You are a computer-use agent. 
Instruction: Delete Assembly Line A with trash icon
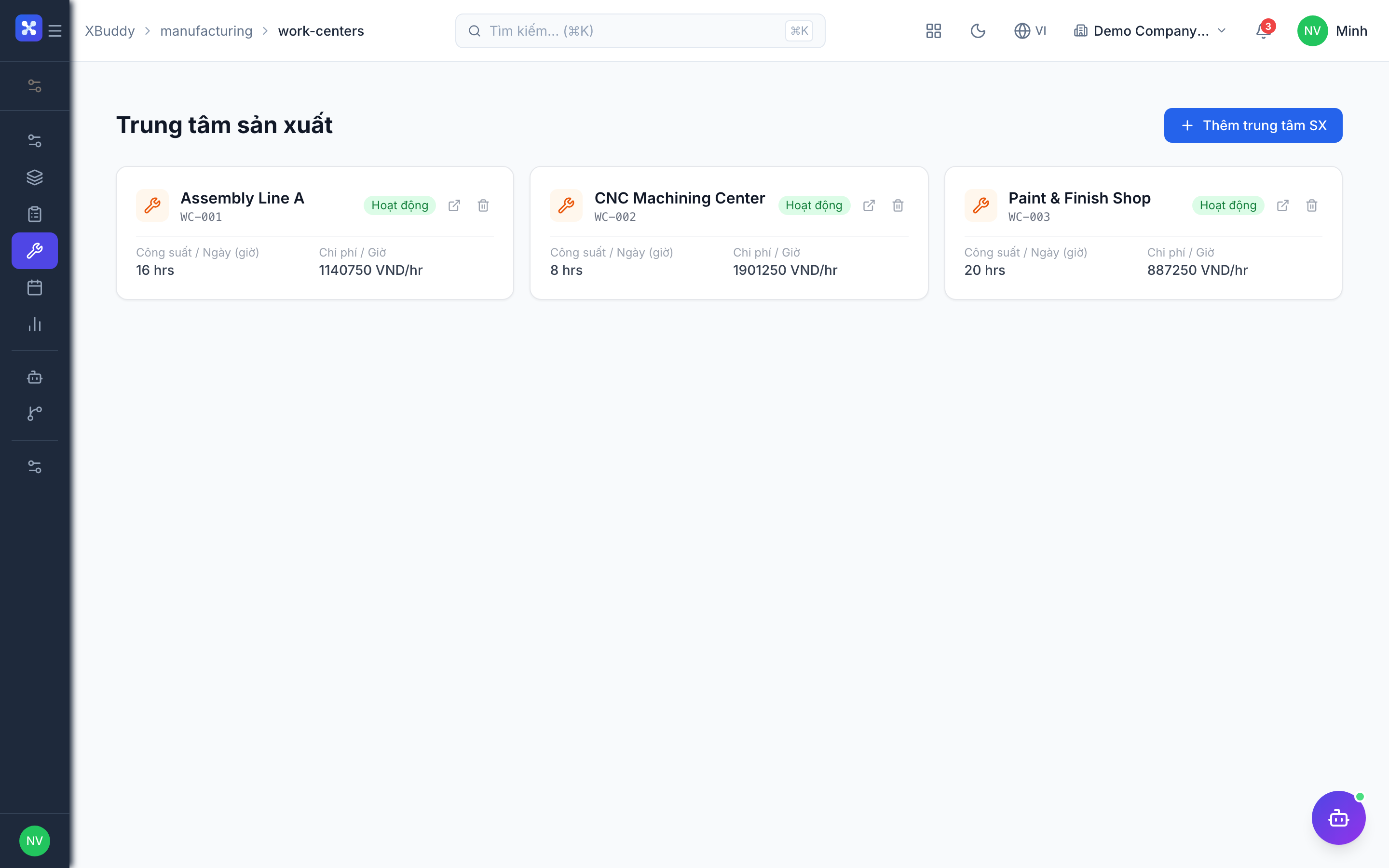[x=483, y=205]
